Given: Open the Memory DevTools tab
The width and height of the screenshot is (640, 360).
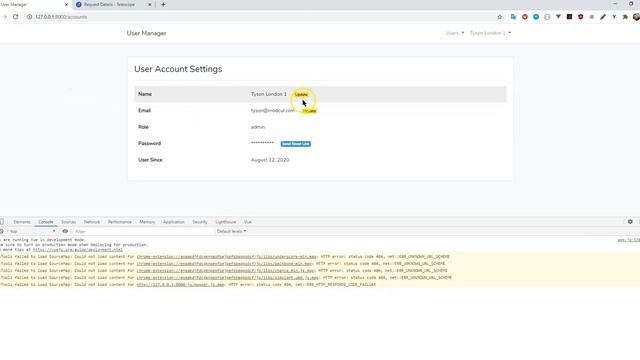Looking at the screenshot, I should click(x=147, y=222).
